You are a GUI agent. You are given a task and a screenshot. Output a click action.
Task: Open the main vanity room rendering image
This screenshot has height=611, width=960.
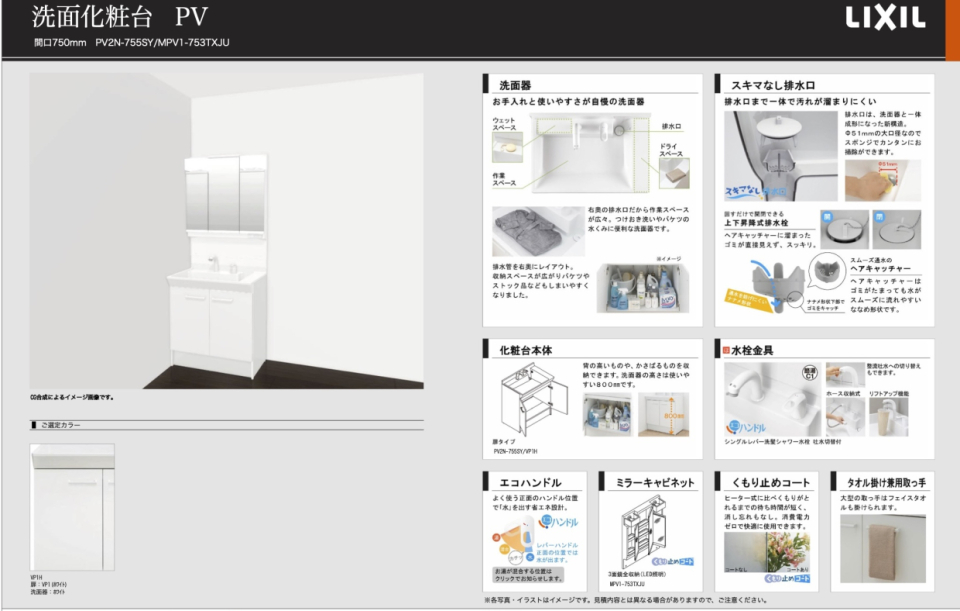(x=226, y=231)
